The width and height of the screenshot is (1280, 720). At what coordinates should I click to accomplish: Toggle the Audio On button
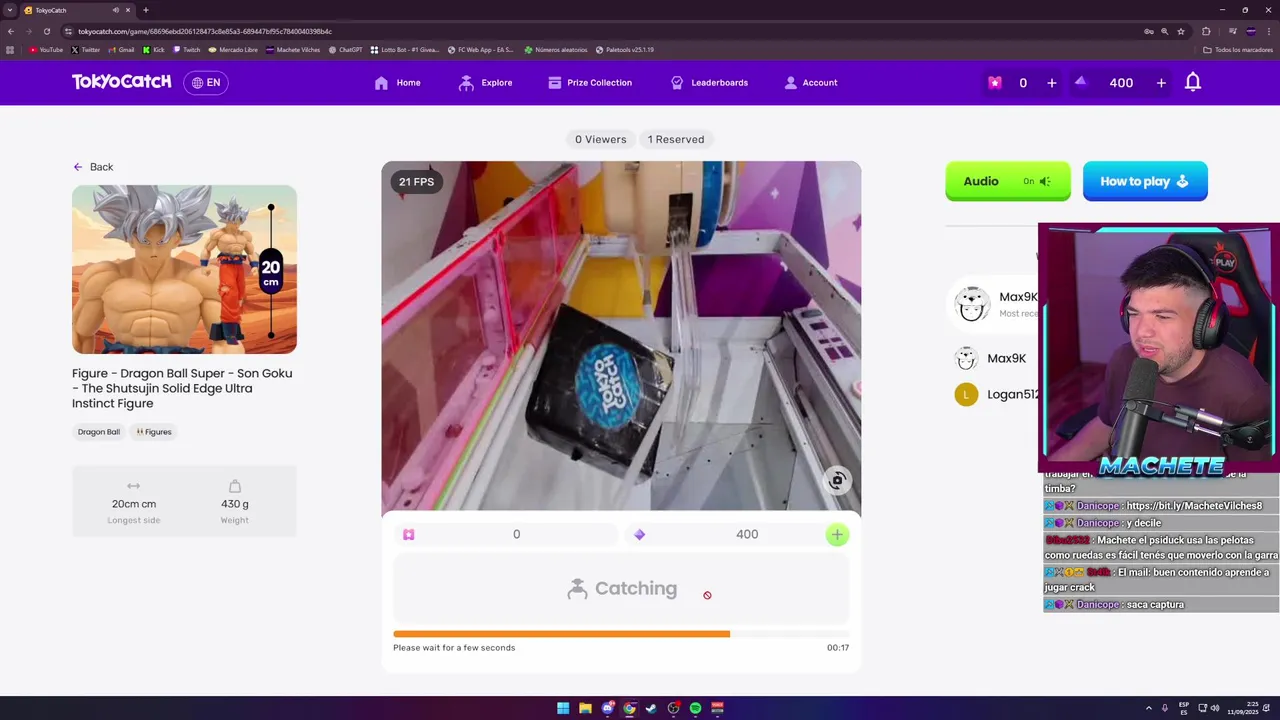click(x=1008, y=181)
